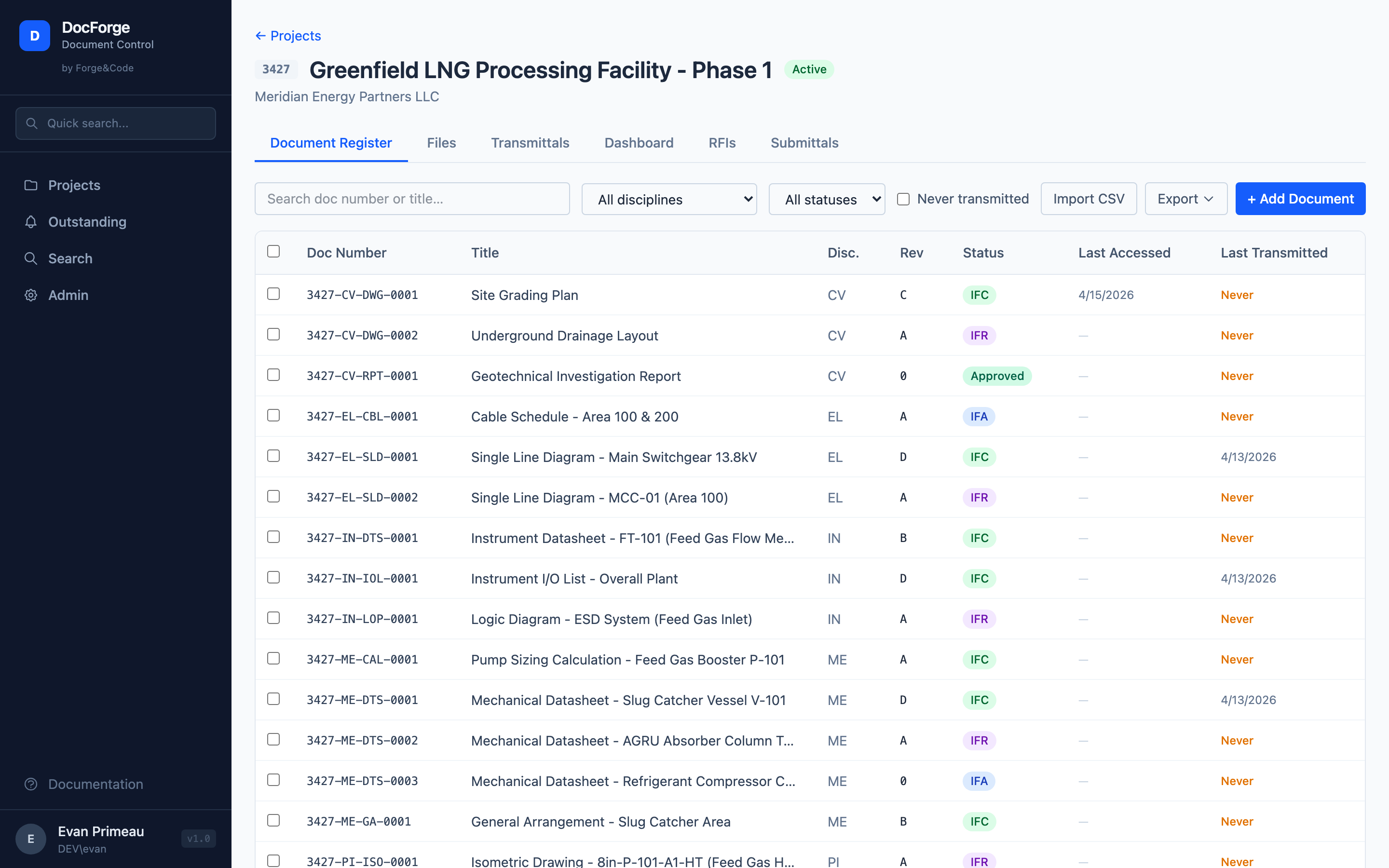
Task: Click the Documentation help icon
Action: 31,784
